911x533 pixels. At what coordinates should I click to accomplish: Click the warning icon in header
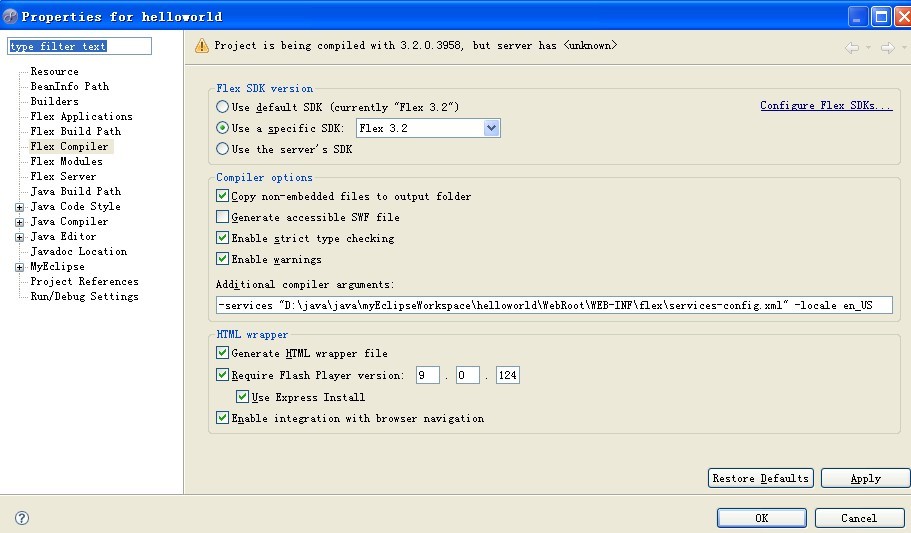(x=202, y=45)
